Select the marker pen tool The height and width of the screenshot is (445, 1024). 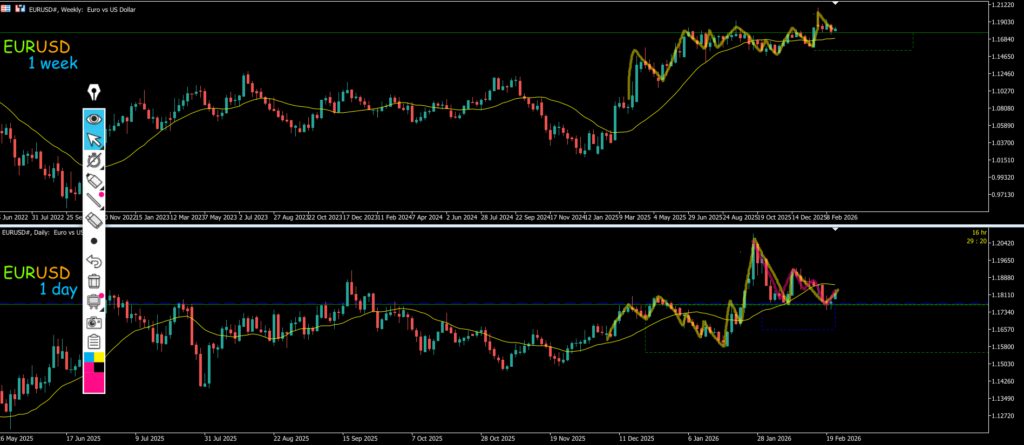pos(94,181)
